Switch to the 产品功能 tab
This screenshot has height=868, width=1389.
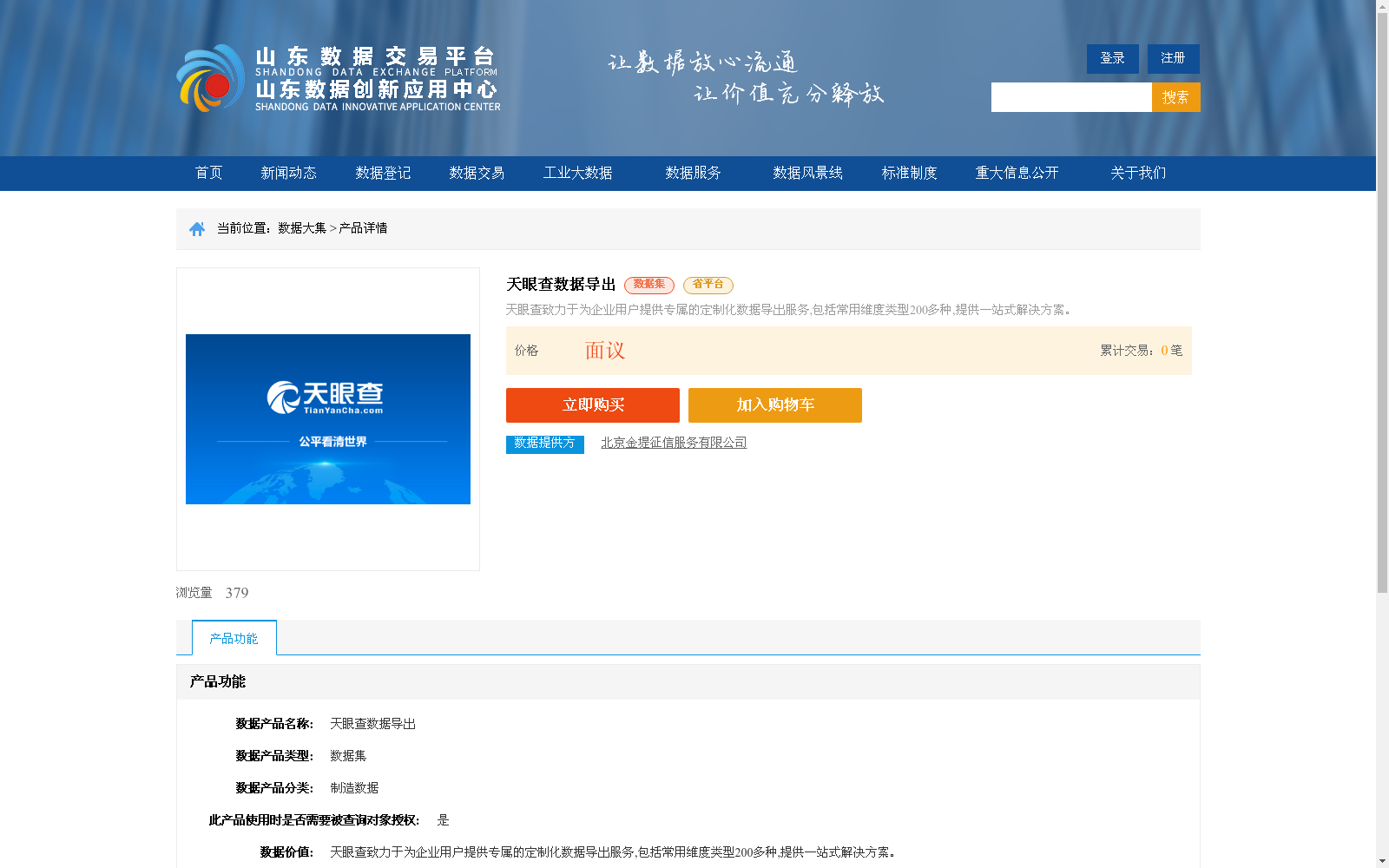point(232,637)
